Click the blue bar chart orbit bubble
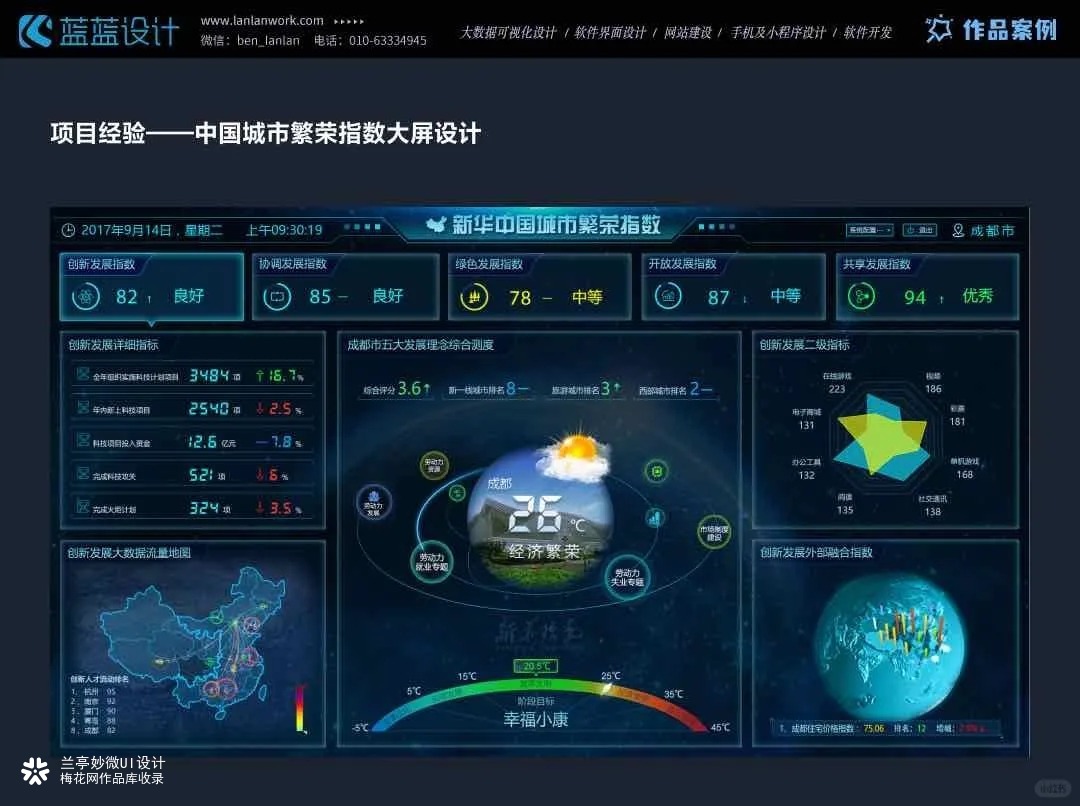This screenshot has height=806, width=1080. pos(655,517)
